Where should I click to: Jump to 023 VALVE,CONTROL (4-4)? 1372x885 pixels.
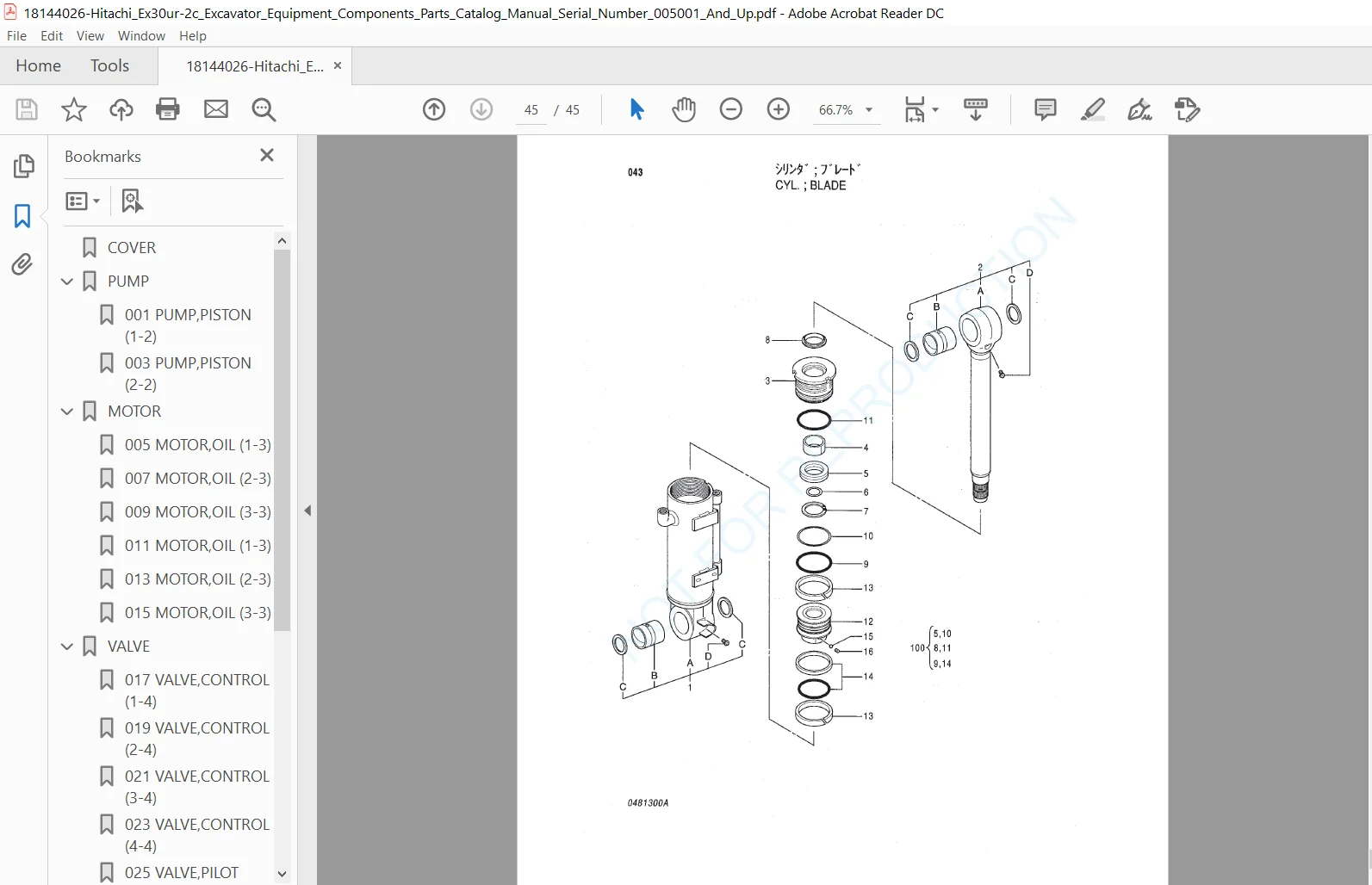(197, 835)
